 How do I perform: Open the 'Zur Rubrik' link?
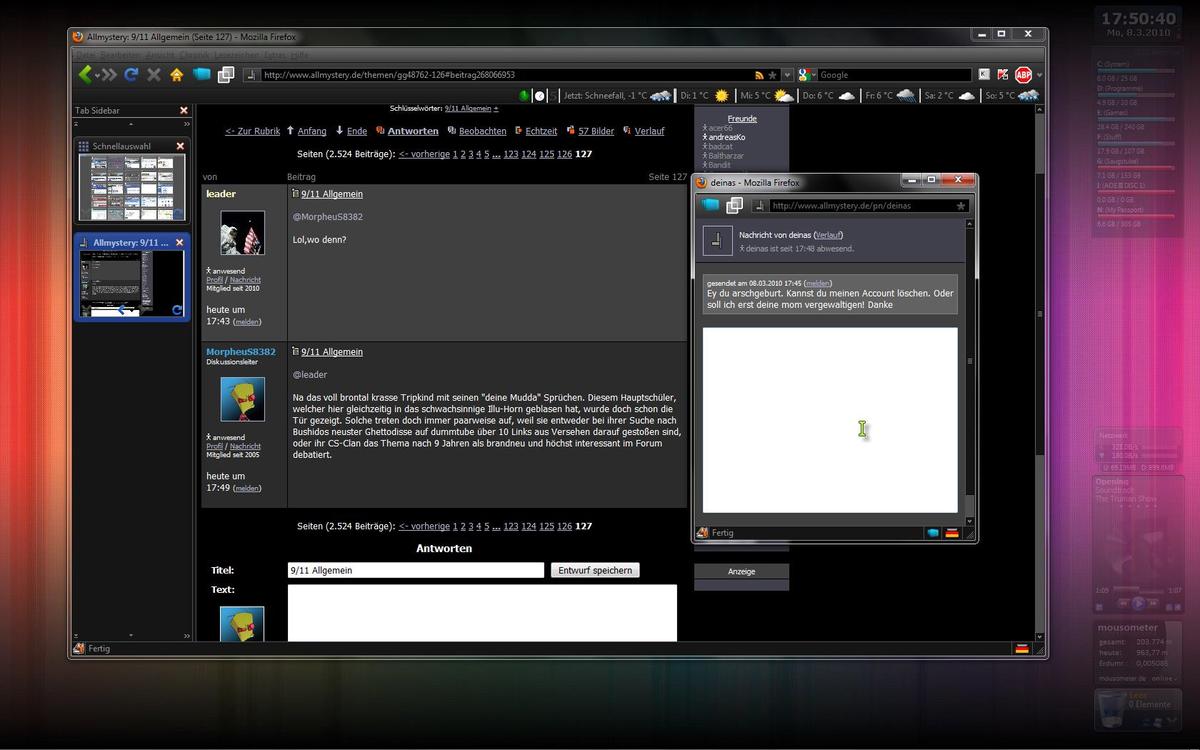[x=252, y=131]
